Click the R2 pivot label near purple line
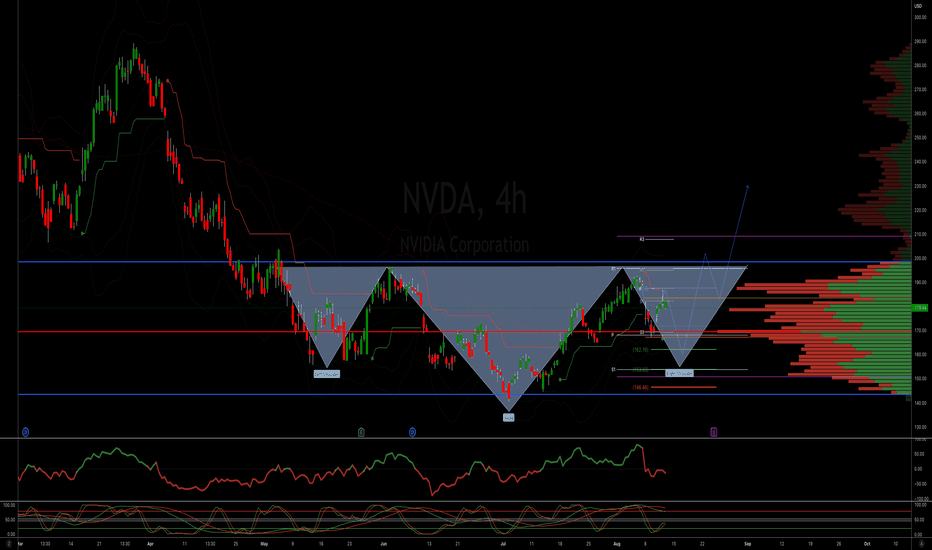Screen dimensions: 932x550 point(642,239)
